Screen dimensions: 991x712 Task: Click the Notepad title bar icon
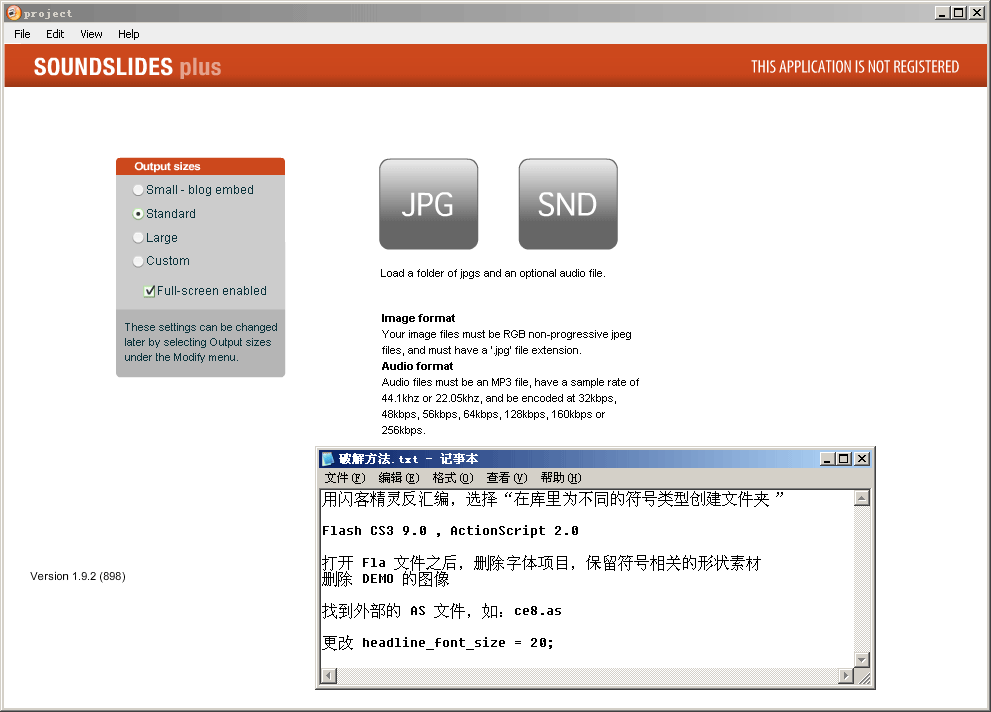click(328, 459)
